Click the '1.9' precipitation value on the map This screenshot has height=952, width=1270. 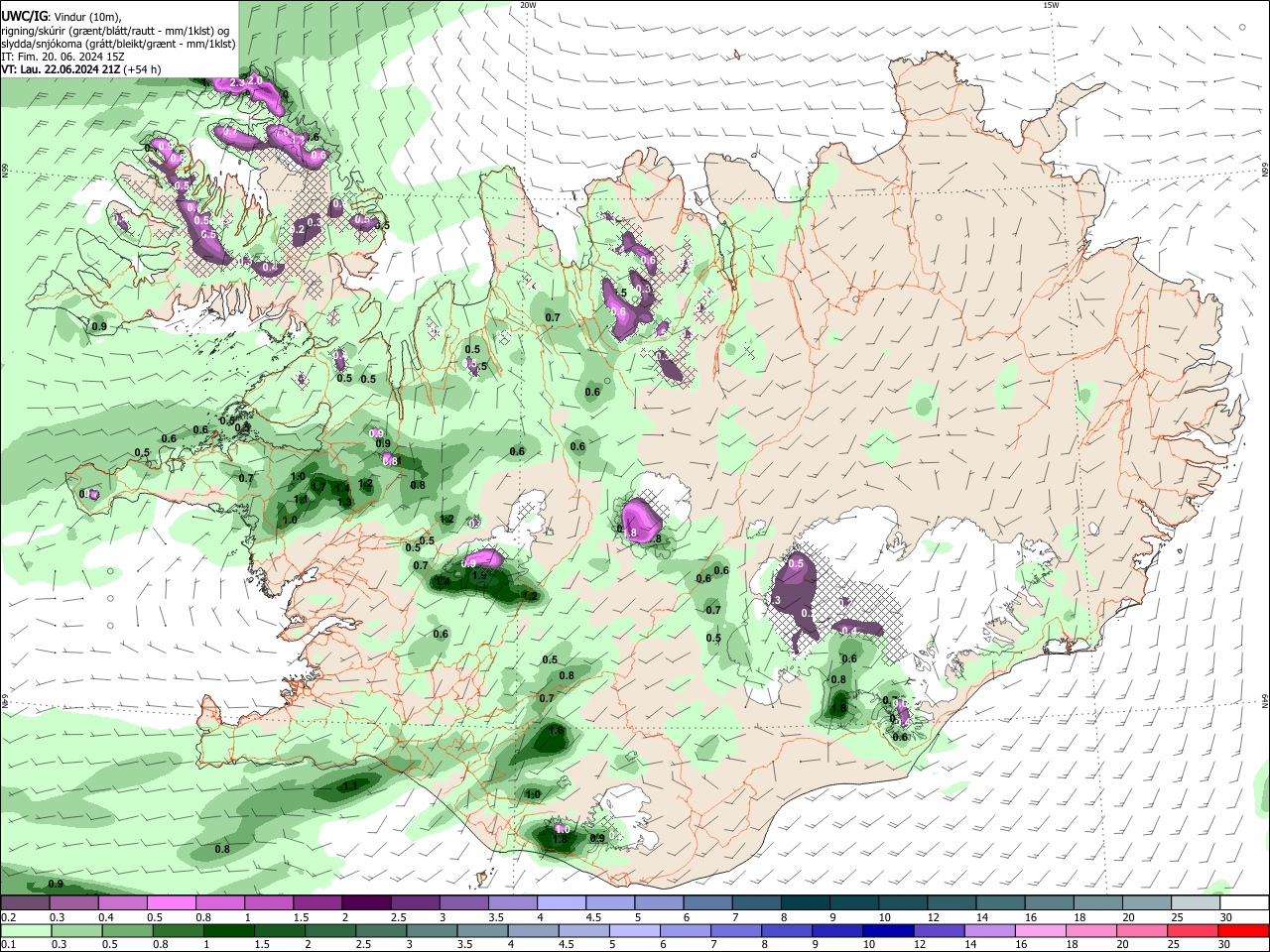point(479,576)
